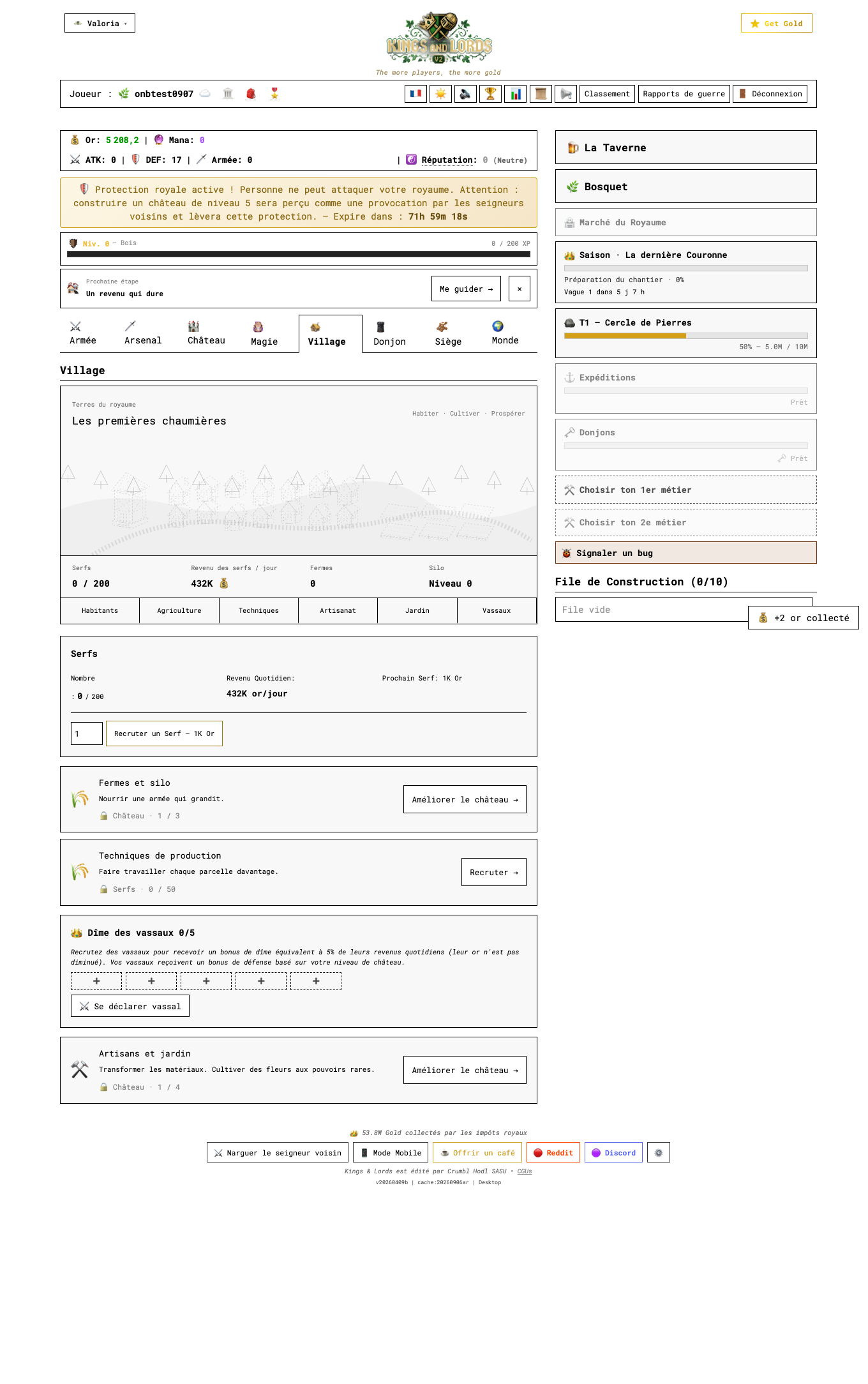Switch to the Arsenal tab
This screenshot has width=868, height=1384.
click(143, 333)
